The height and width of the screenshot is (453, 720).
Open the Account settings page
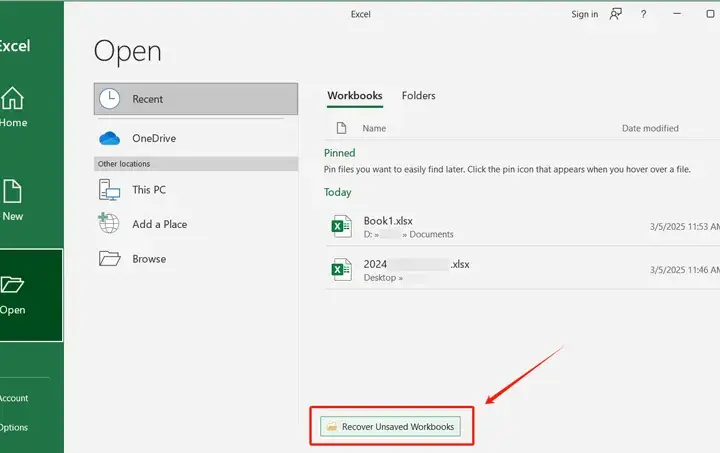(x=14, y=398)
